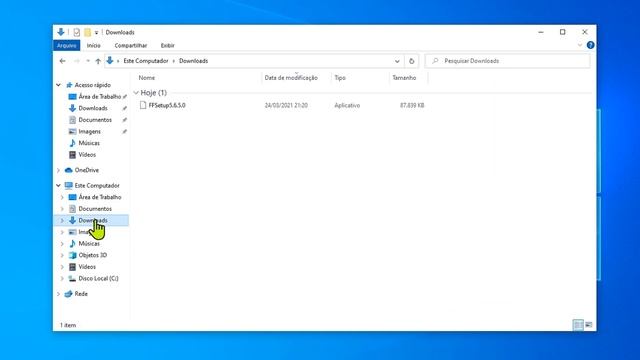
Task: Open pinned Imagens under Acesso rápido
Action: click(89, 131)
